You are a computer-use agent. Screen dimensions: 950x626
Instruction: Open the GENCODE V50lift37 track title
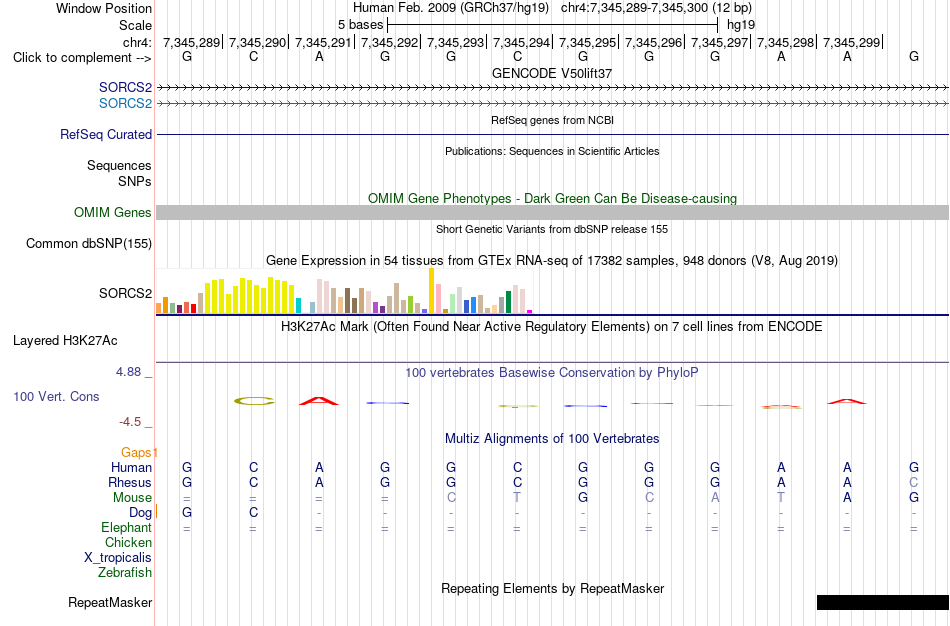tap(552, 73)
